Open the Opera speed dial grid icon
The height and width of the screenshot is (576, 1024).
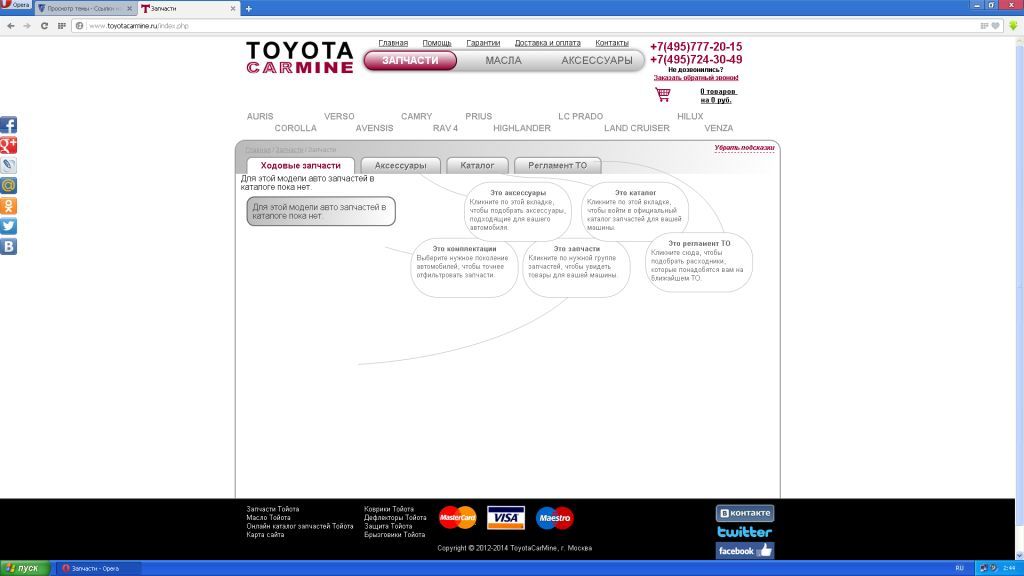click(62, 25)
